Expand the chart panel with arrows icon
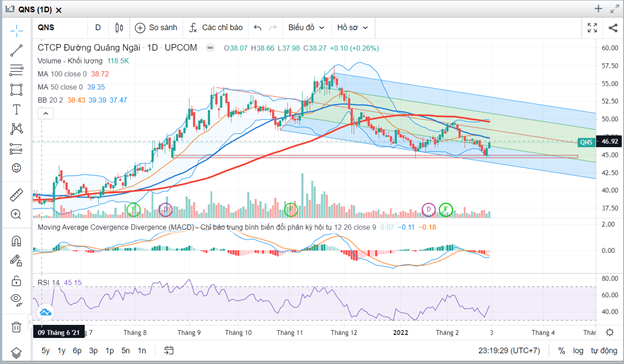The height and width of the screenshot is (364, 624). [614, 9]
